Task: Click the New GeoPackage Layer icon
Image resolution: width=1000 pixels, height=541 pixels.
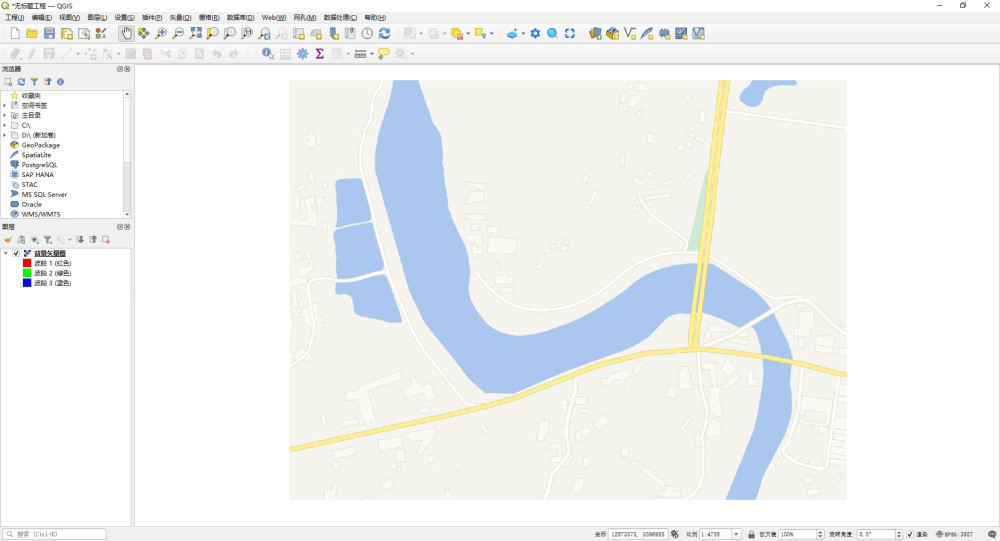Action: click(x=612, y=34)
